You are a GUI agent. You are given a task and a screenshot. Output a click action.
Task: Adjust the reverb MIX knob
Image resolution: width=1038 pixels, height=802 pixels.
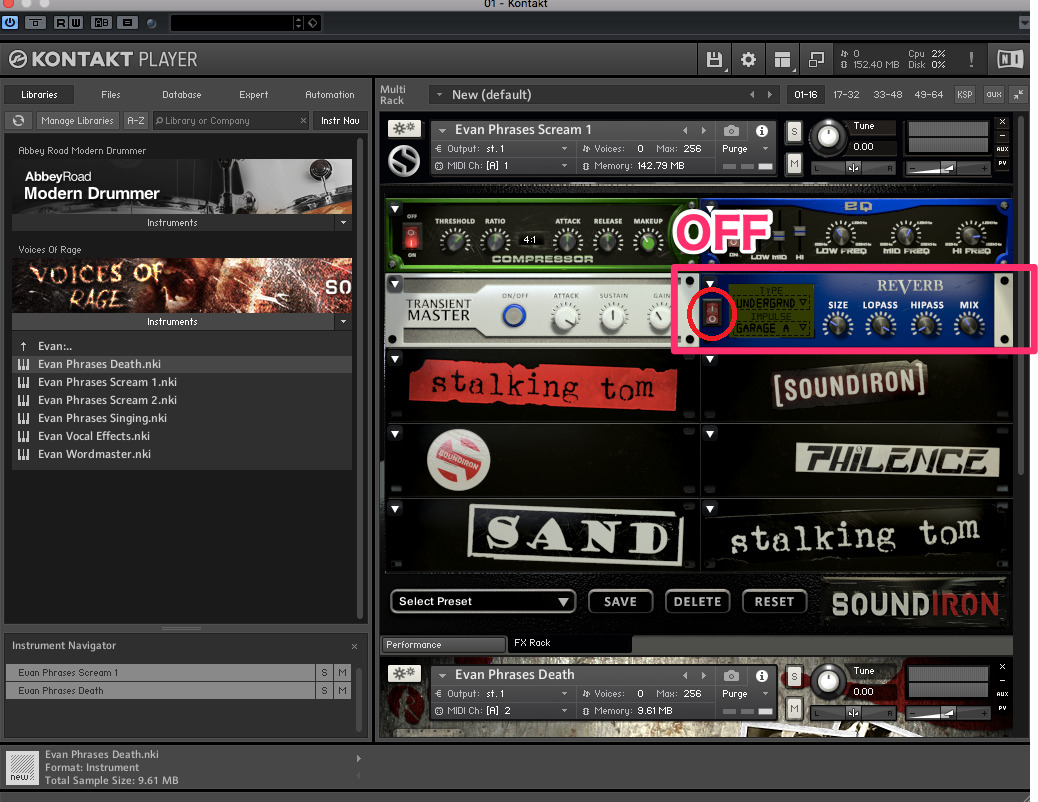coord(968,324)
